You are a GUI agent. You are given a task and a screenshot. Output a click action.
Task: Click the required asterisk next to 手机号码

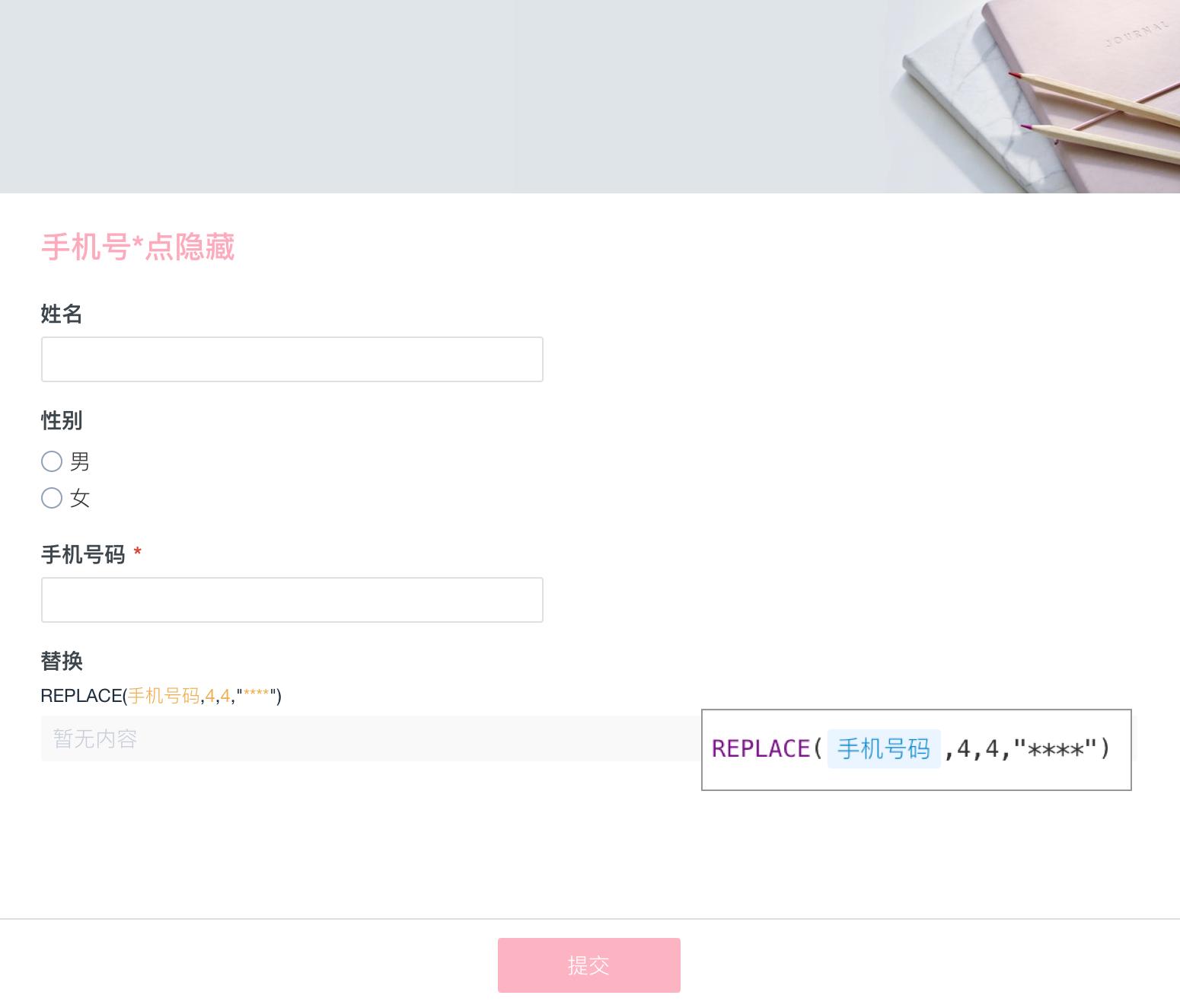pyautogui.click(x=139, y=554)
